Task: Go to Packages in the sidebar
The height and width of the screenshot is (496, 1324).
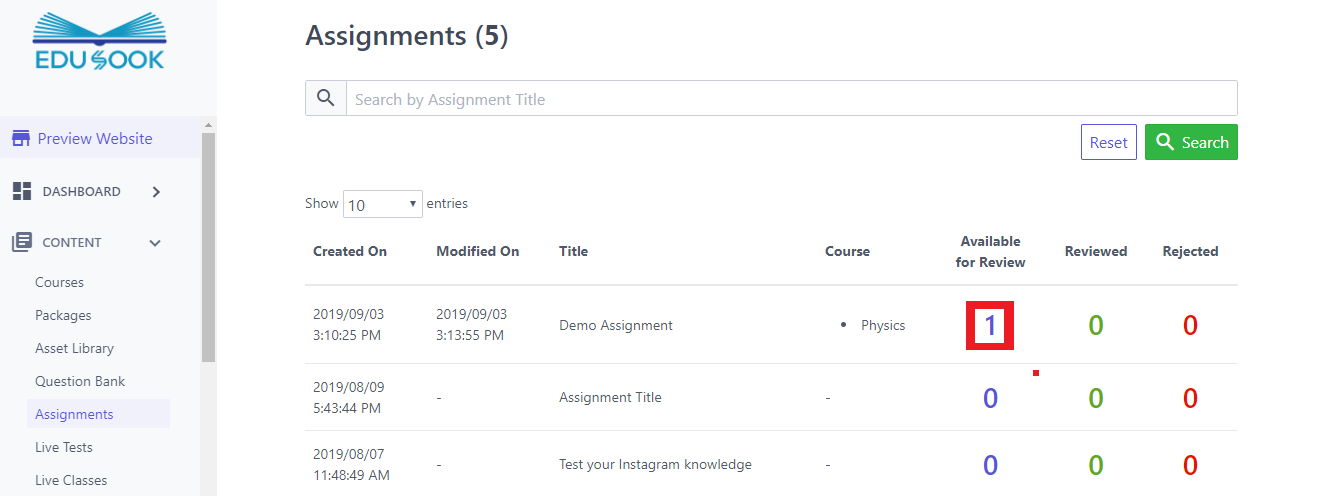Action: pyautogui.click(x=63, y=315)
